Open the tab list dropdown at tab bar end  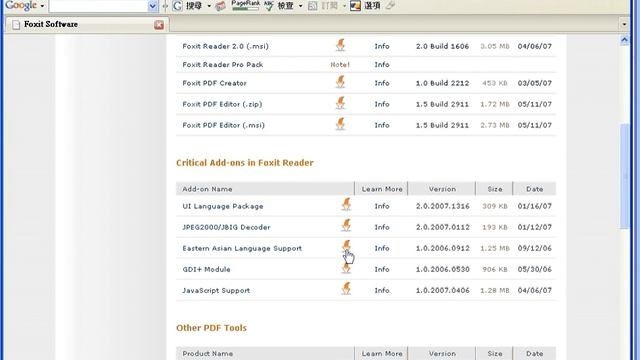(624, 24)
